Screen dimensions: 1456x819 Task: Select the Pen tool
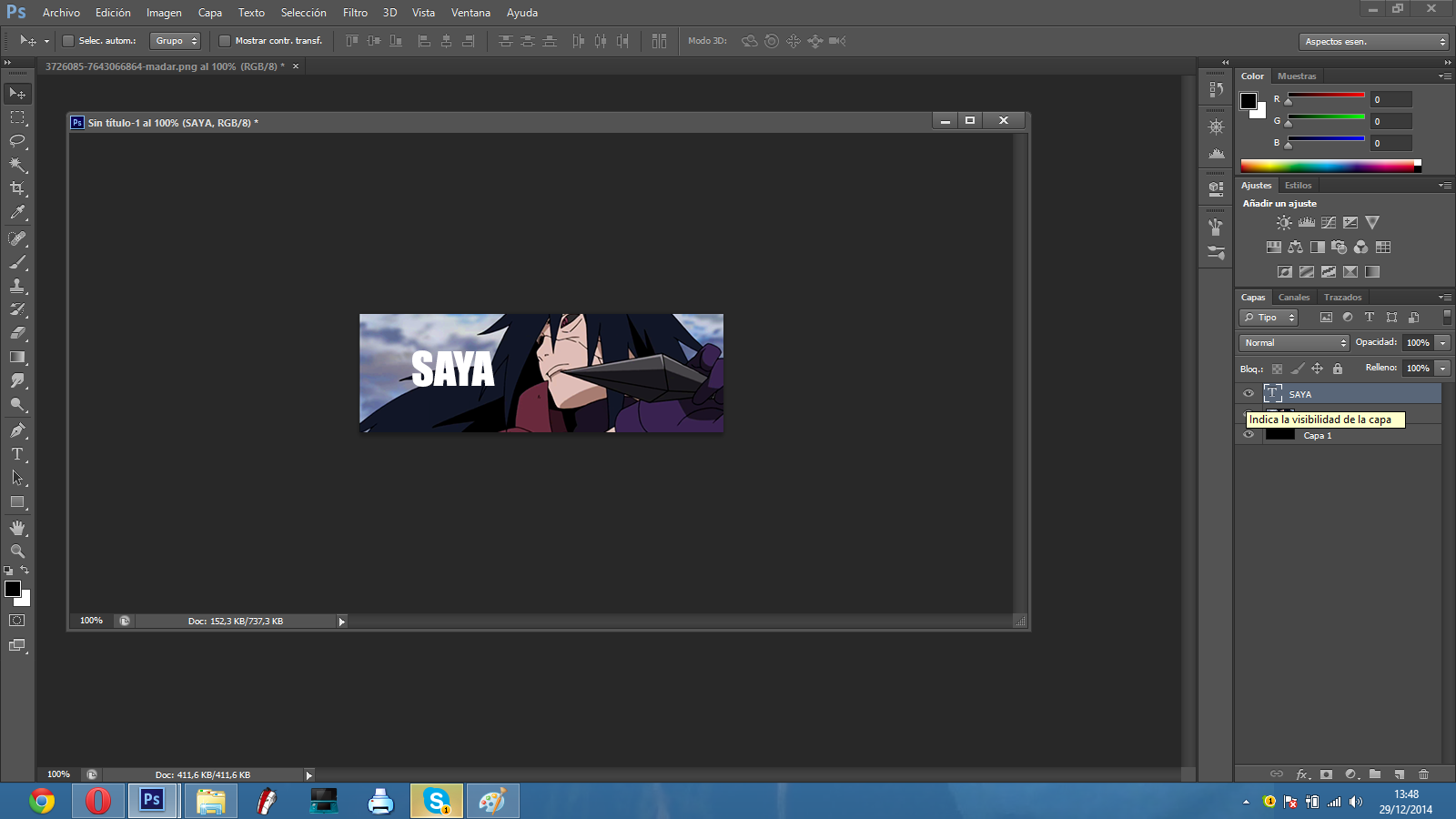pyautogui.click(x=17, y=430)
